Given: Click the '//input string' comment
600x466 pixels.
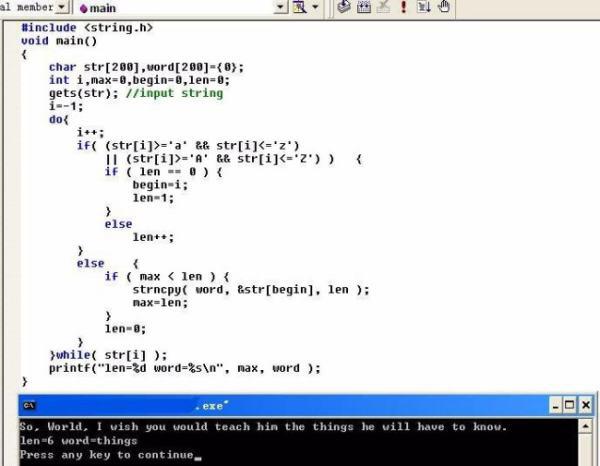Looking at the screenshot, I should tap(174, 93).
